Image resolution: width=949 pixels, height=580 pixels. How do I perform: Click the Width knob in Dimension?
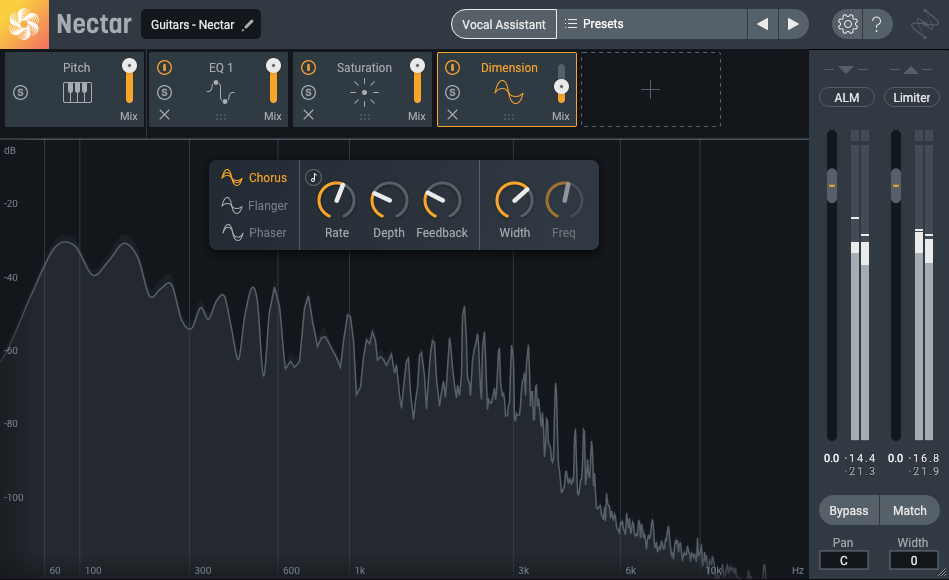pos(514,200)
